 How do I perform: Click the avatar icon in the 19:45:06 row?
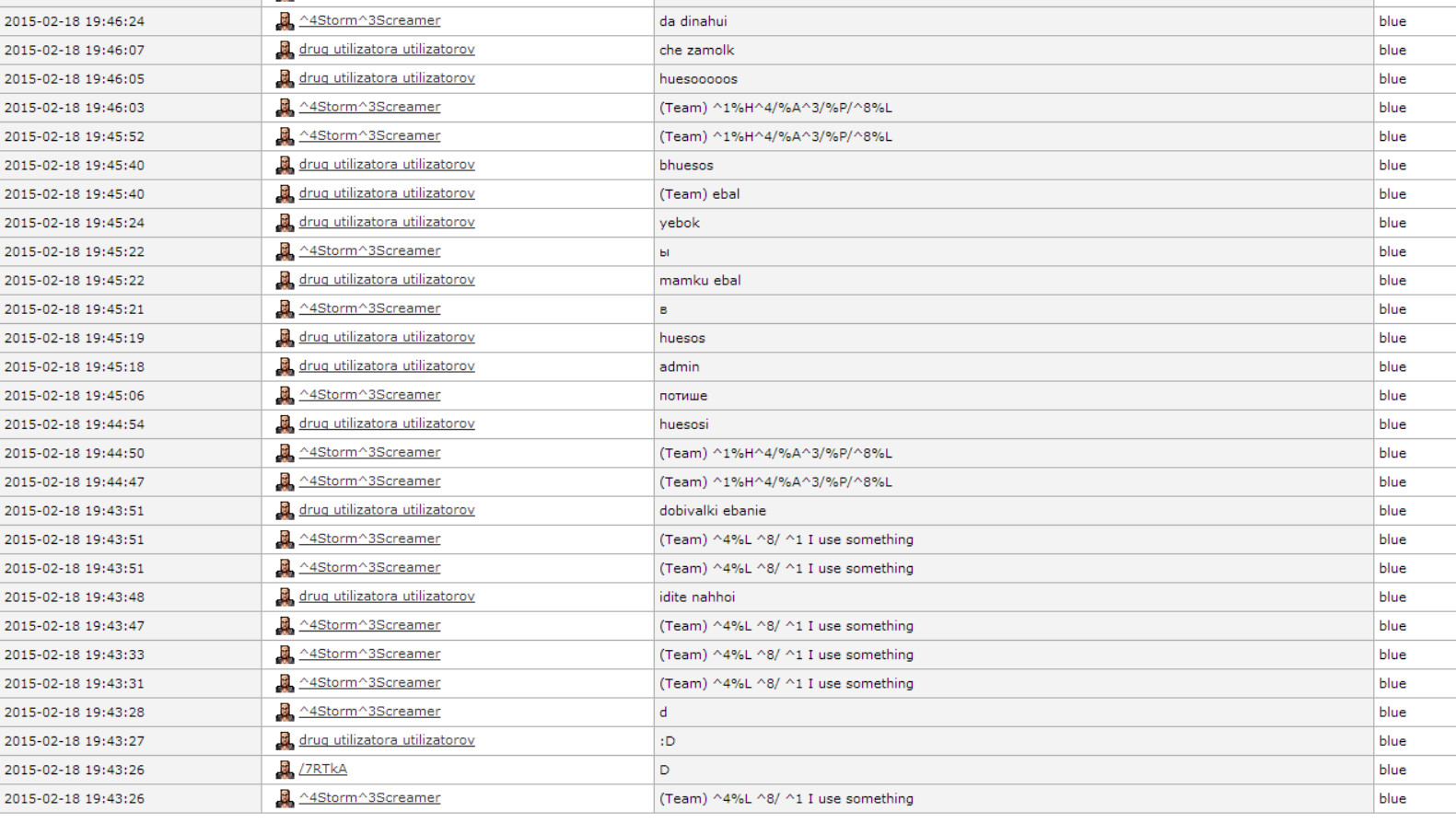[x=285, y=395]
